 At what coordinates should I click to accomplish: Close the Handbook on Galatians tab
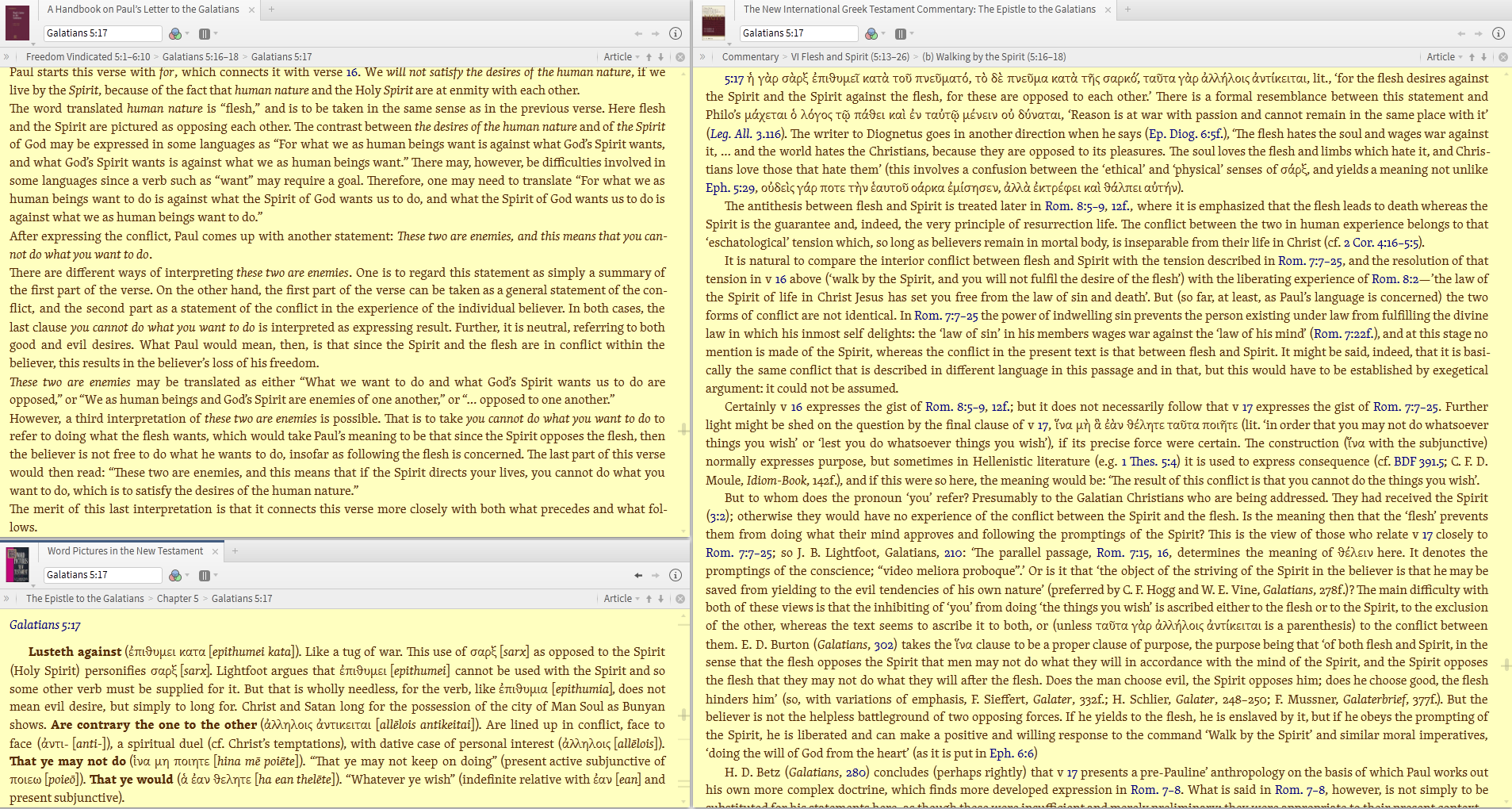(252, 10)
